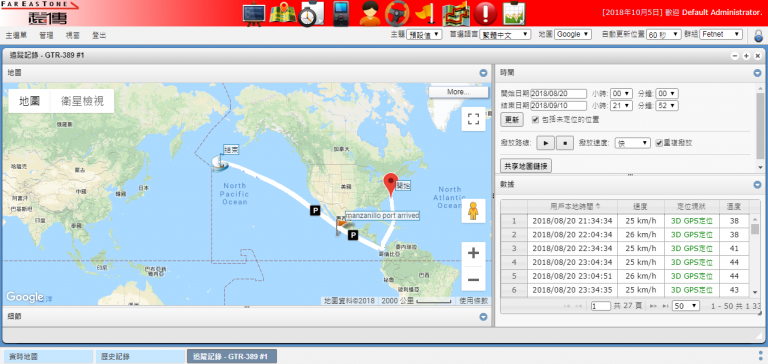Image resolution: width=768 pixels, height=364 pixels.
Task: Open the steering wheel driver icon
Action: coord(397,13)
